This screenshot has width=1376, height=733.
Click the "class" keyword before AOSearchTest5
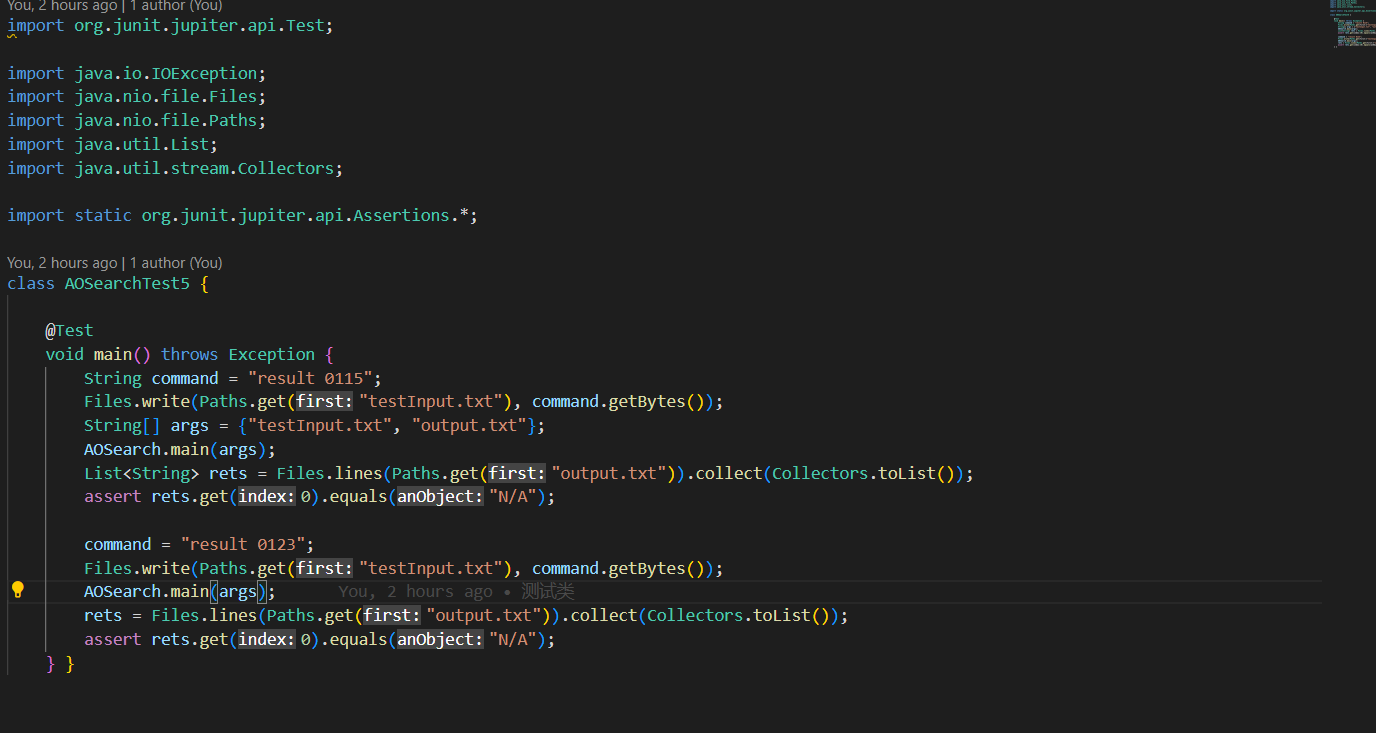click(x=31, y=284)
